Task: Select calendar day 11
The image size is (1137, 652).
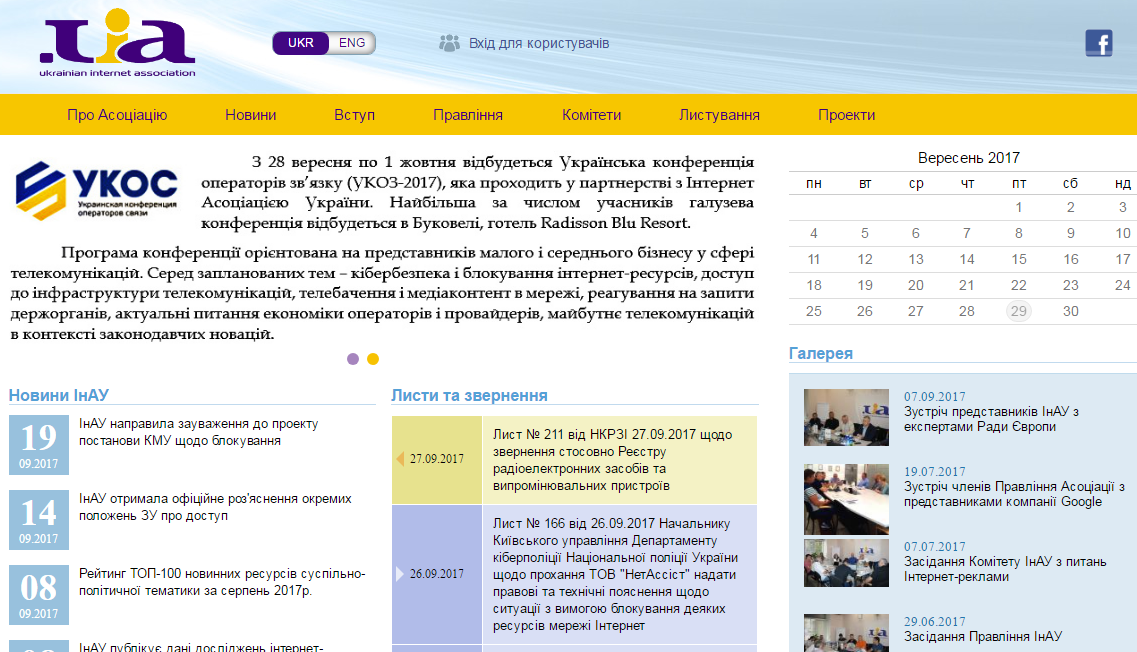Action: [814, 260]
